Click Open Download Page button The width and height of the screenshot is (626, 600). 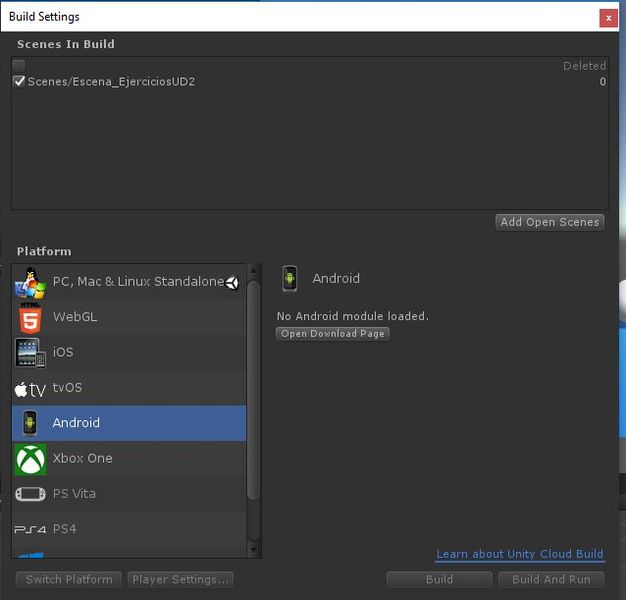333,334
